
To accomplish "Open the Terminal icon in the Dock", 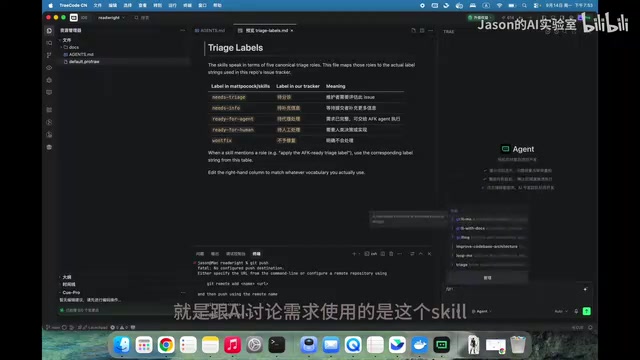I will (276, 345).
